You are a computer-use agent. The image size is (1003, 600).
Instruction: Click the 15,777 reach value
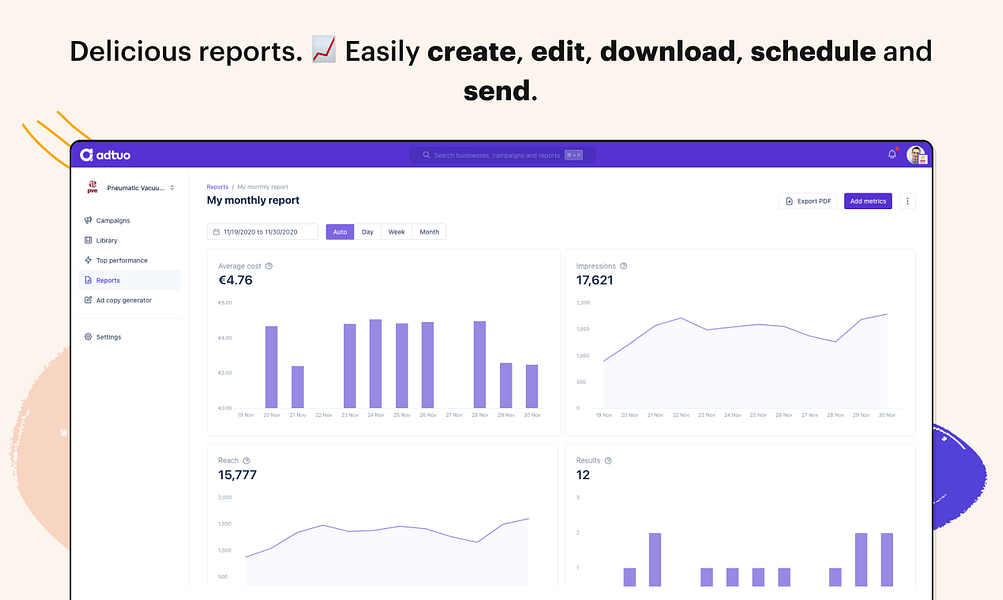point(237,475)
